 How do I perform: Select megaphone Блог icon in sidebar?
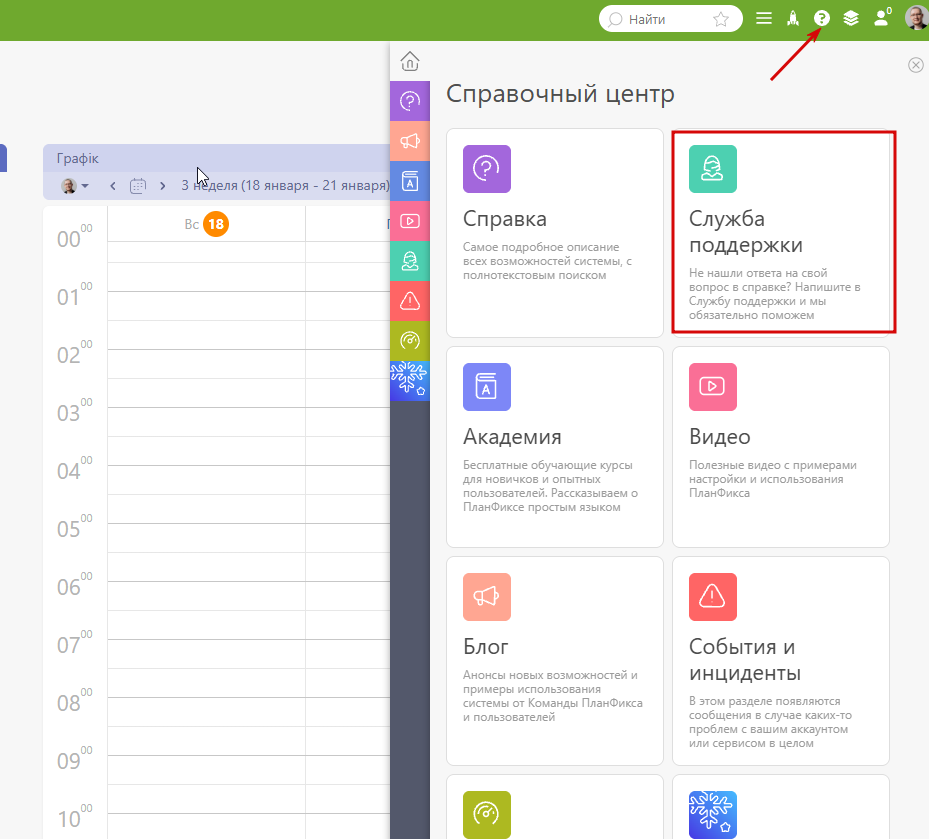[409, 141]
